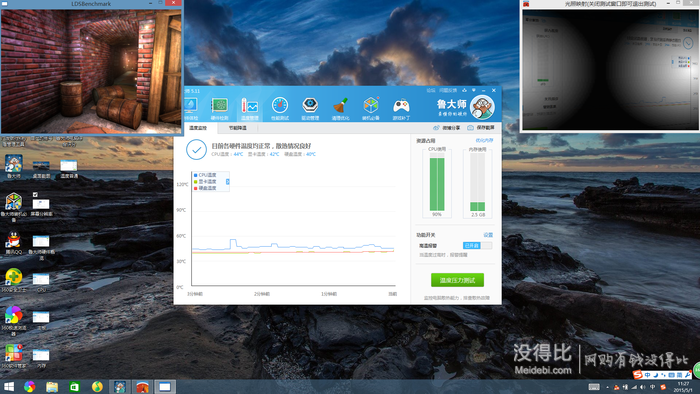Open colorful 360 browser taskbar icon

click(x=29, y=386)
